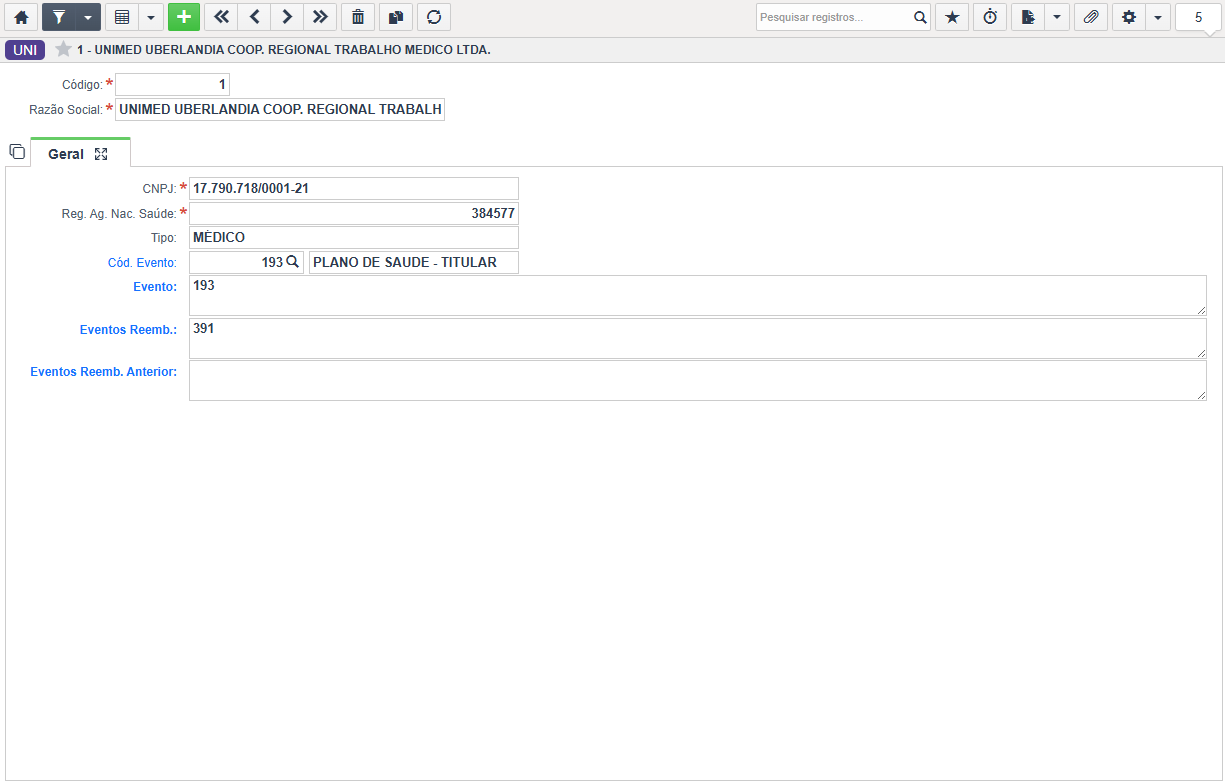Click the record title UNIMED UBERLANDIA COOP.
The width and height of the screenshot is (1225, 783).
coord(284,49)
